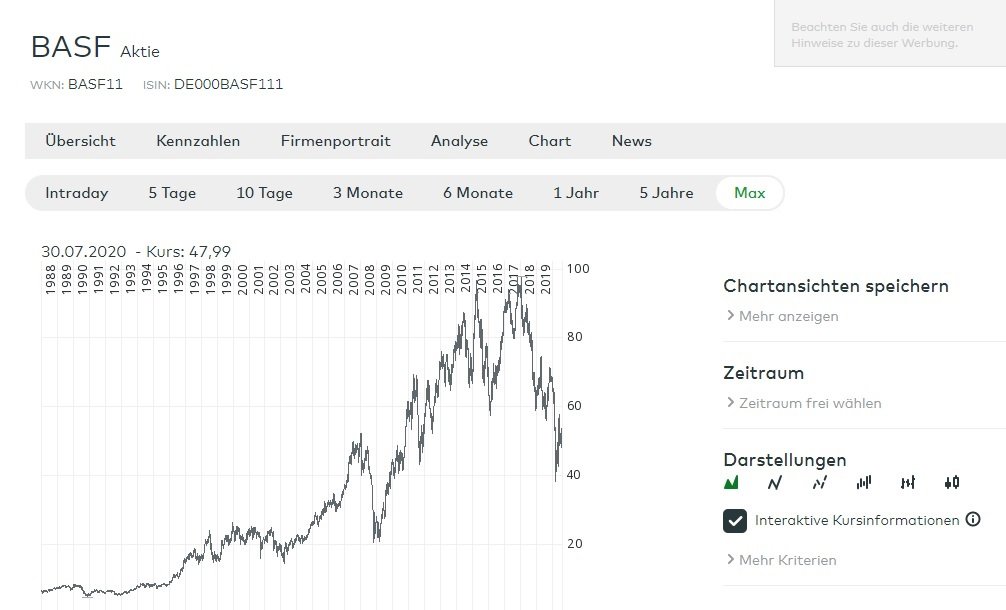Open info icon beside Interaktive Kursinformationen
This screenshot has height=610, width=1006.
[973, 520]
